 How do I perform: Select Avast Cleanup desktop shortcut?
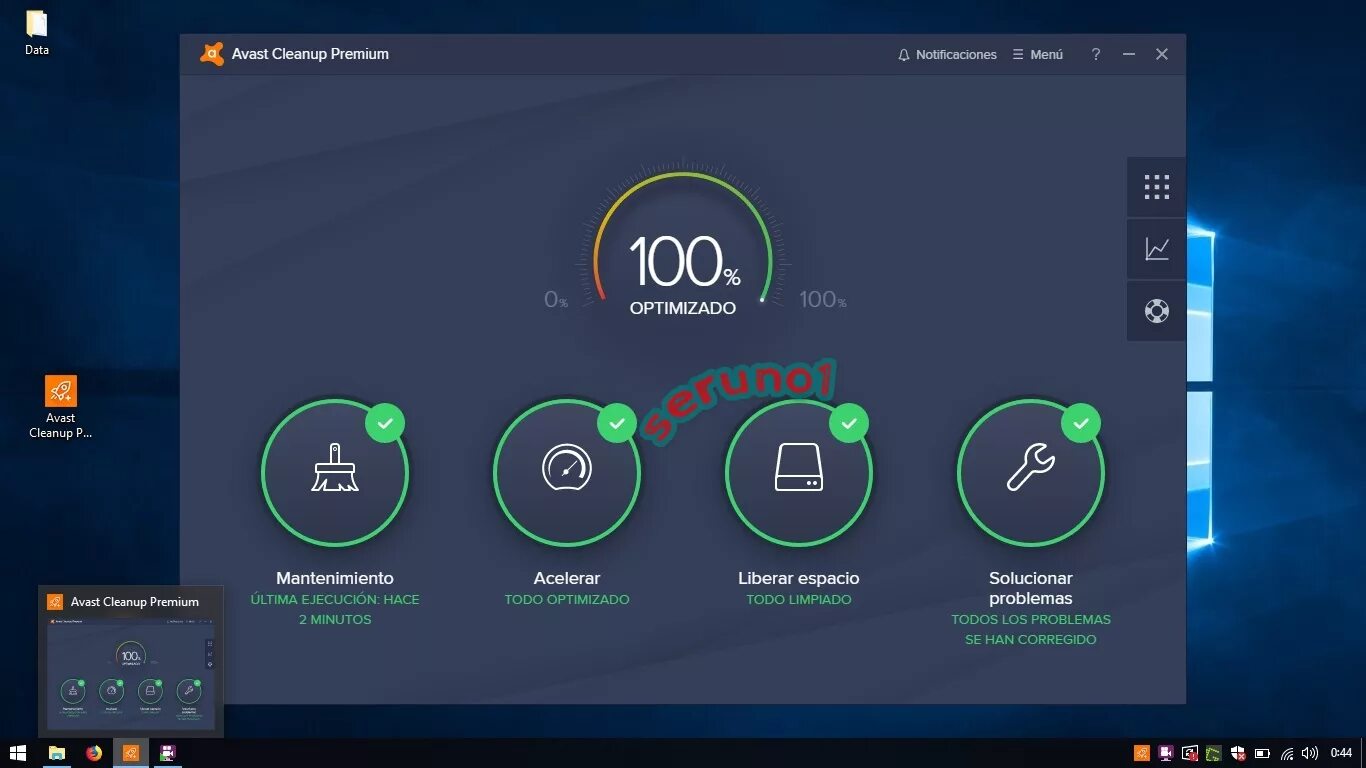tap(60, 407)
